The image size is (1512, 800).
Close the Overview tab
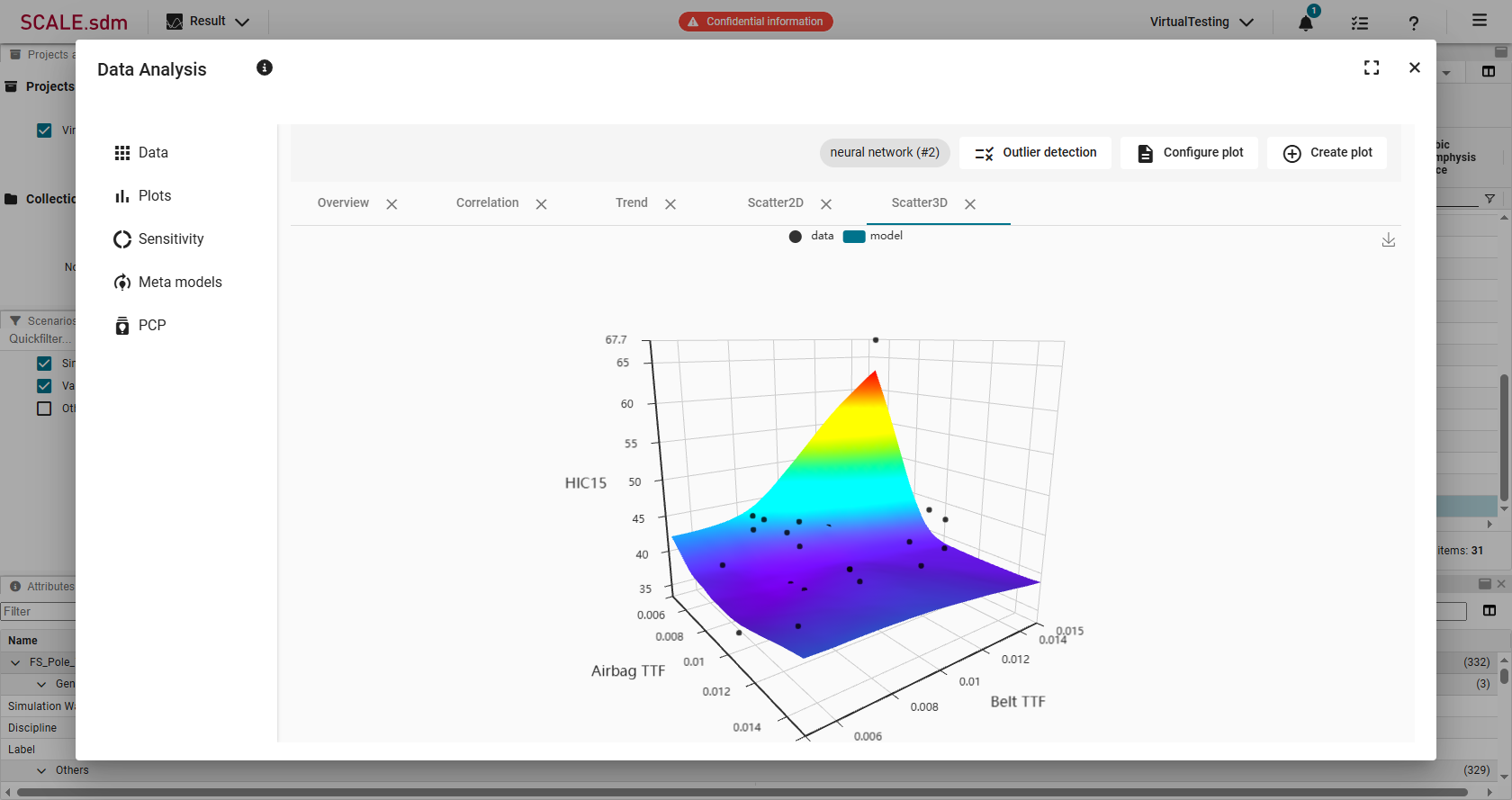click(x=391, y=204)
